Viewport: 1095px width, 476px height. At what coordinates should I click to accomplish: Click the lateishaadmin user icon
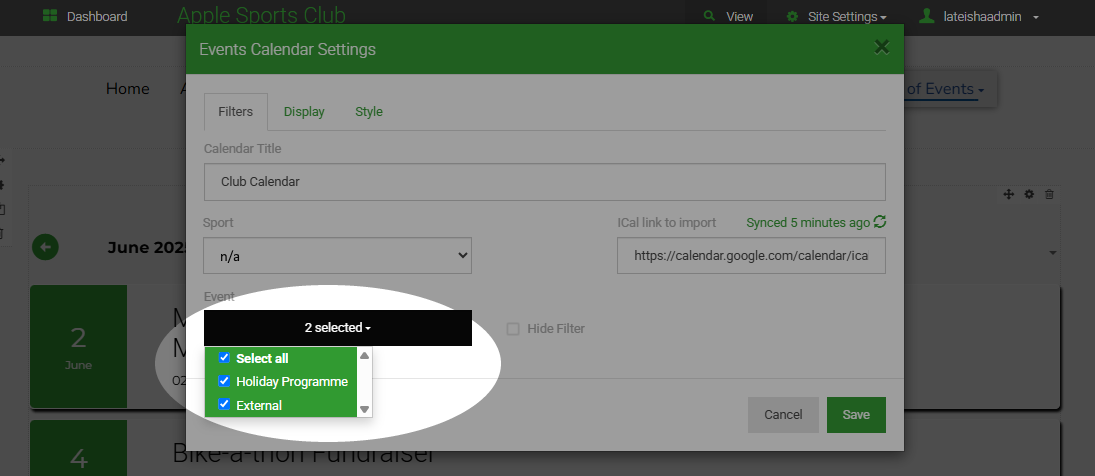click(927, 17)
